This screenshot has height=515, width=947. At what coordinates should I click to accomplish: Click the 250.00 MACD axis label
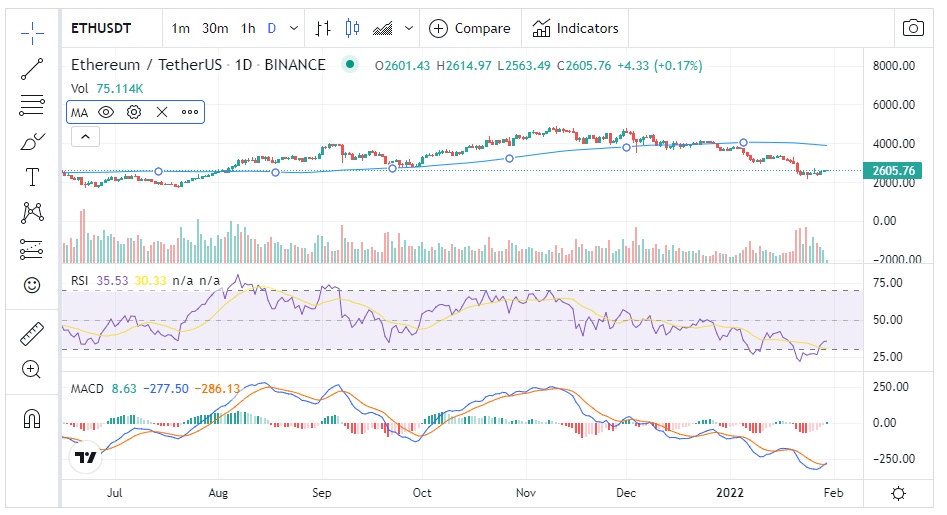(x=890, y=387)
